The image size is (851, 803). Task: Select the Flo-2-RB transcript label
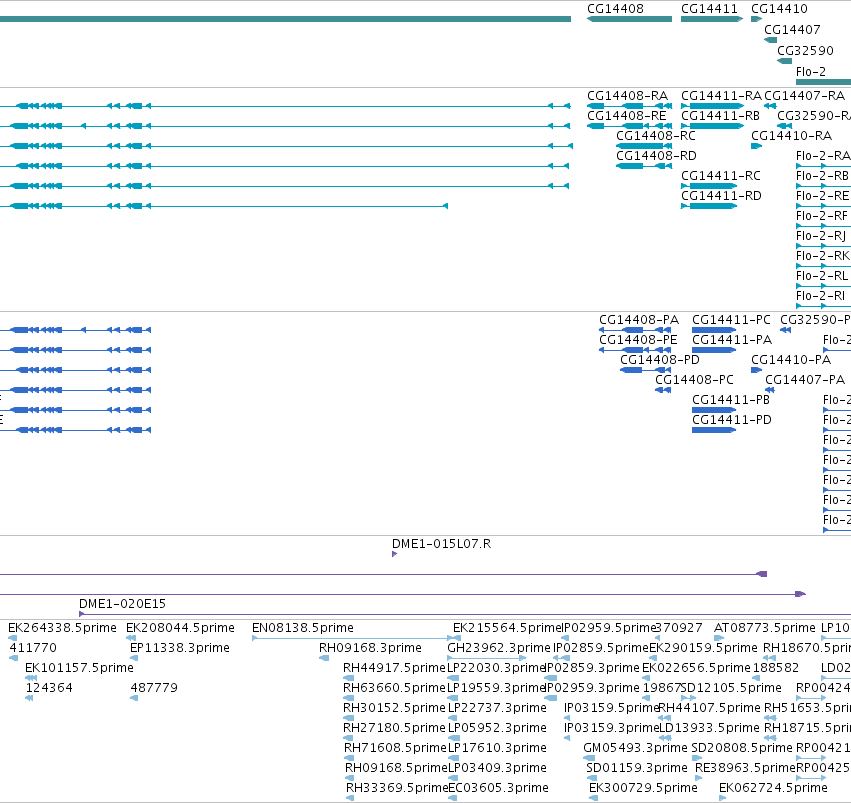pyautogui.click(x=822, y=176)
